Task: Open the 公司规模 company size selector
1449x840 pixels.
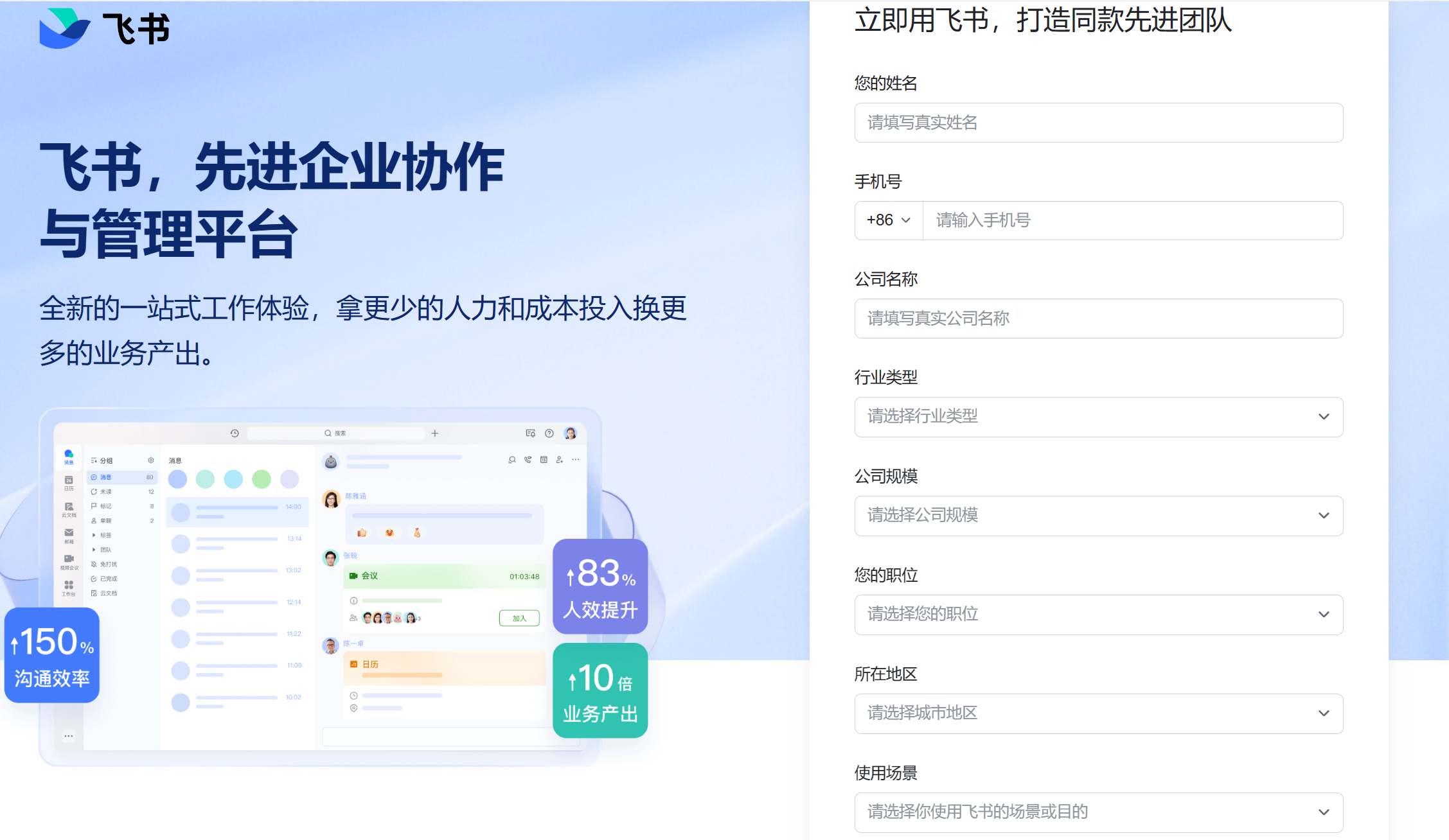Action: (x=1098, y=516)
